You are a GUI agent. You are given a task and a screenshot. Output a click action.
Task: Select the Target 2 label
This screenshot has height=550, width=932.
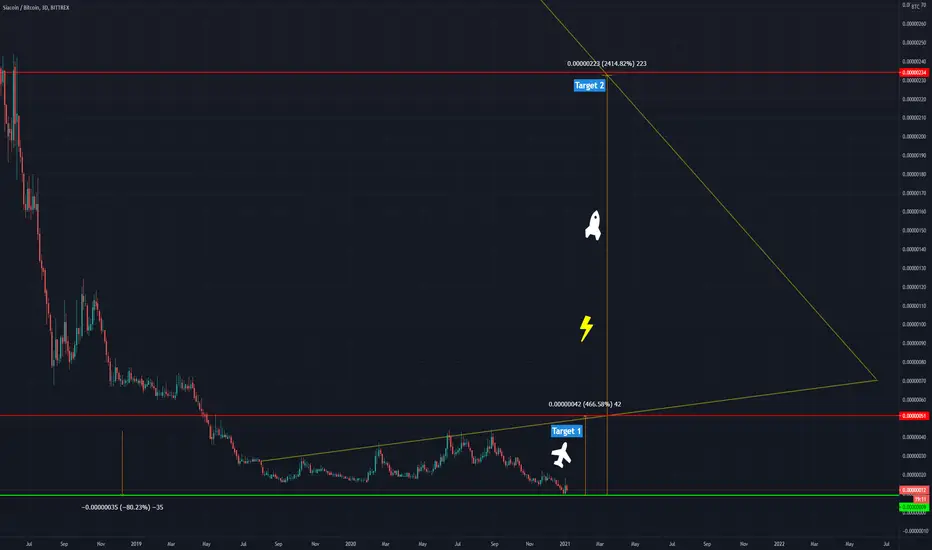click(x=589, y=86)
